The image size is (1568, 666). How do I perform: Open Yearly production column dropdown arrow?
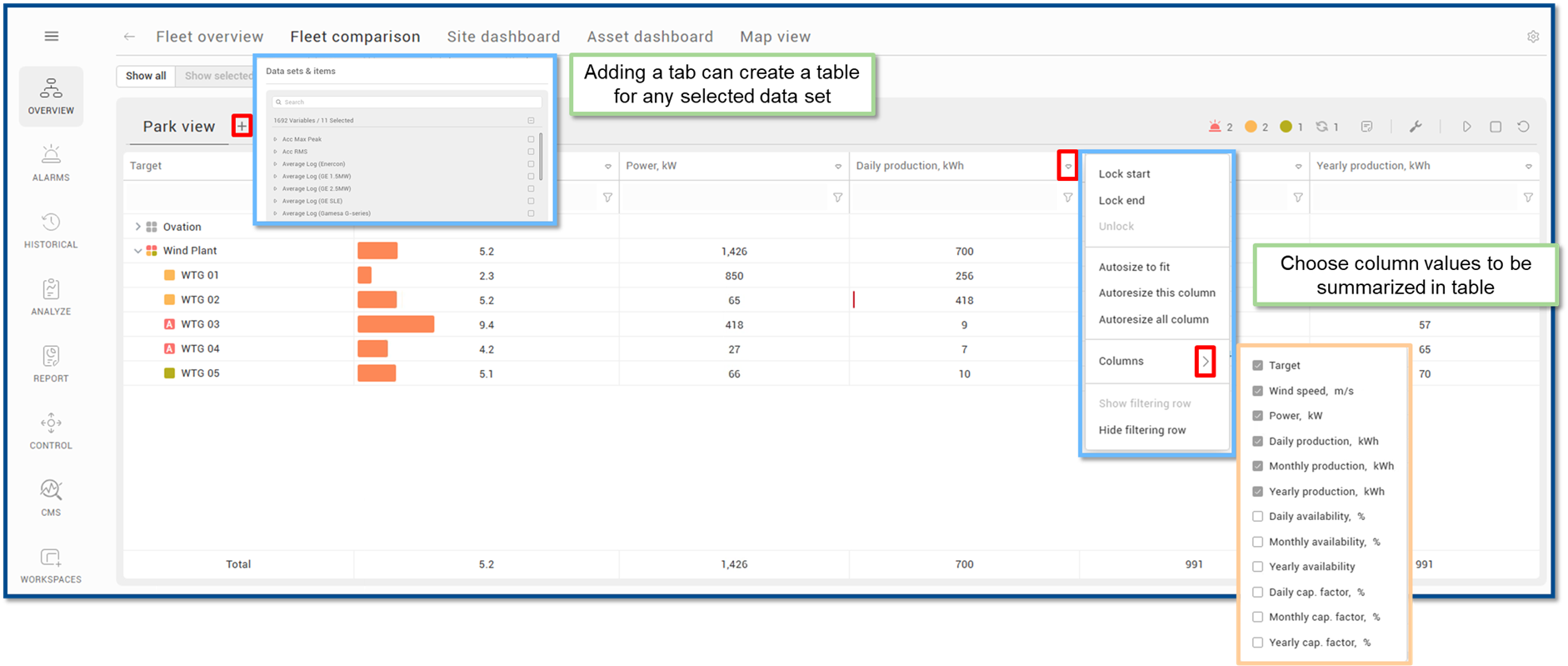(x=1529, y=167)
